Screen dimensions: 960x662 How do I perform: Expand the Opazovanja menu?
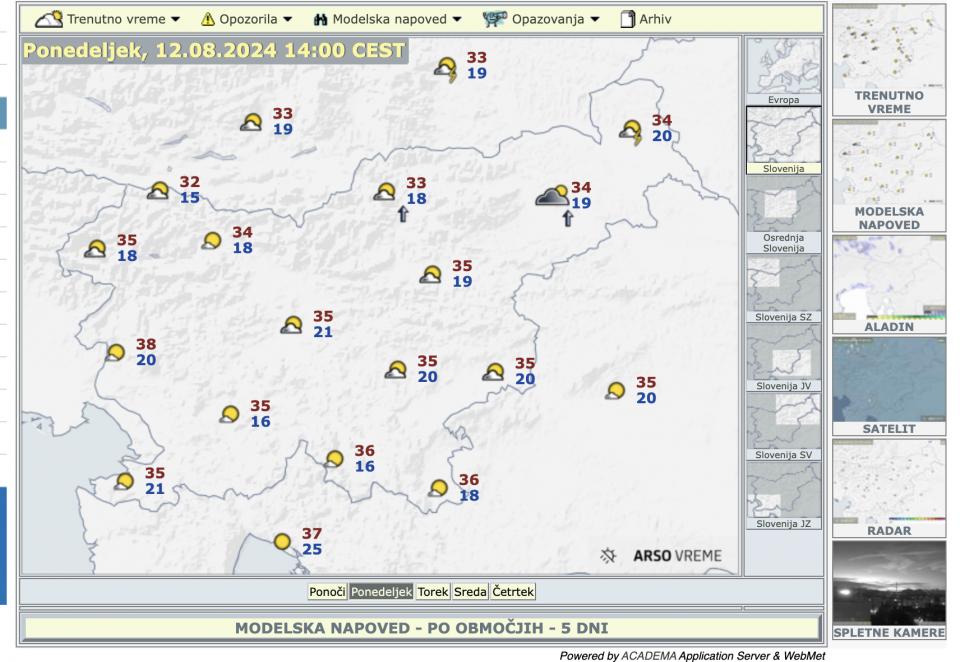pyautogui.click(x=540, y=19)
